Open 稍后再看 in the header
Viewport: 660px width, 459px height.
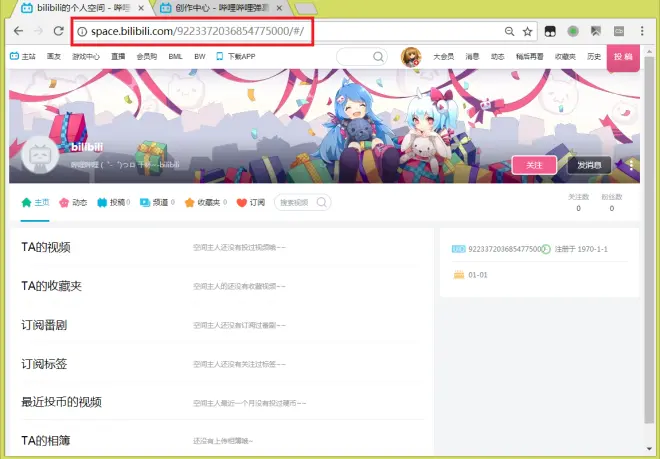point(530,56)
